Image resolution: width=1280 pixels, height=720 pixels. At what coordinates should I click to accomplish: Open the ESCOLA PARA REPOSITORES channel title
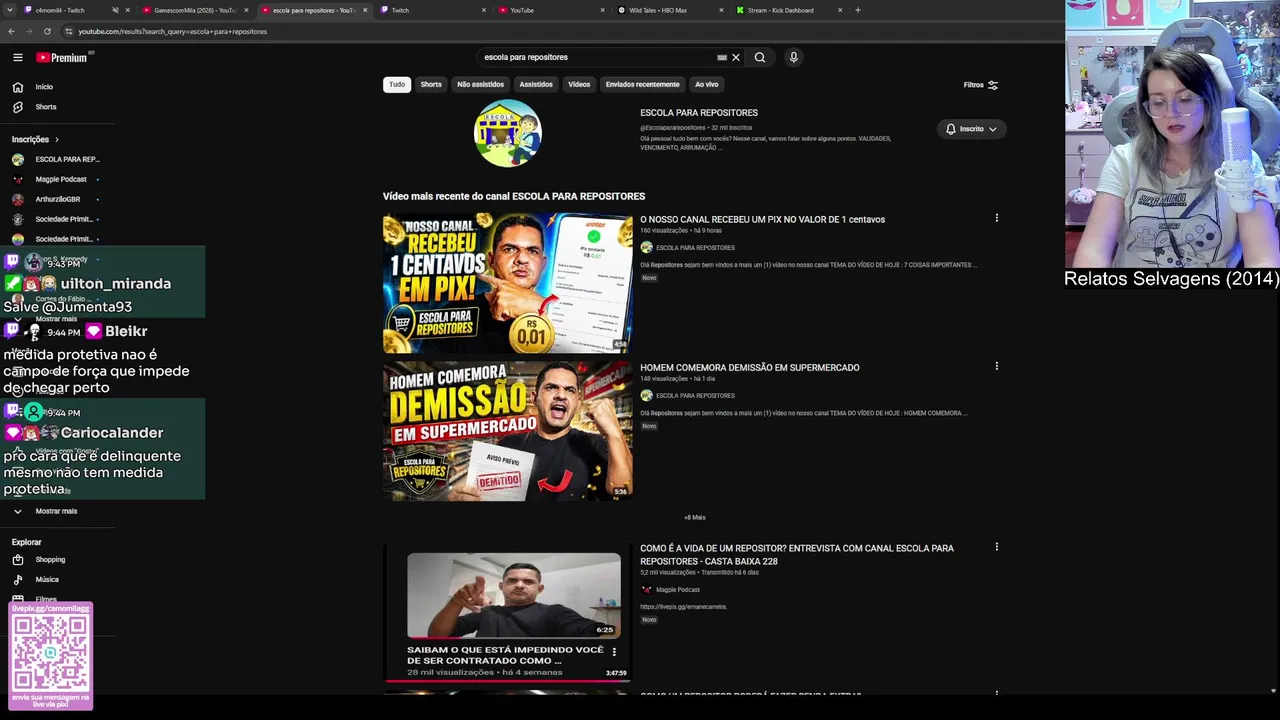coord(699,113)
